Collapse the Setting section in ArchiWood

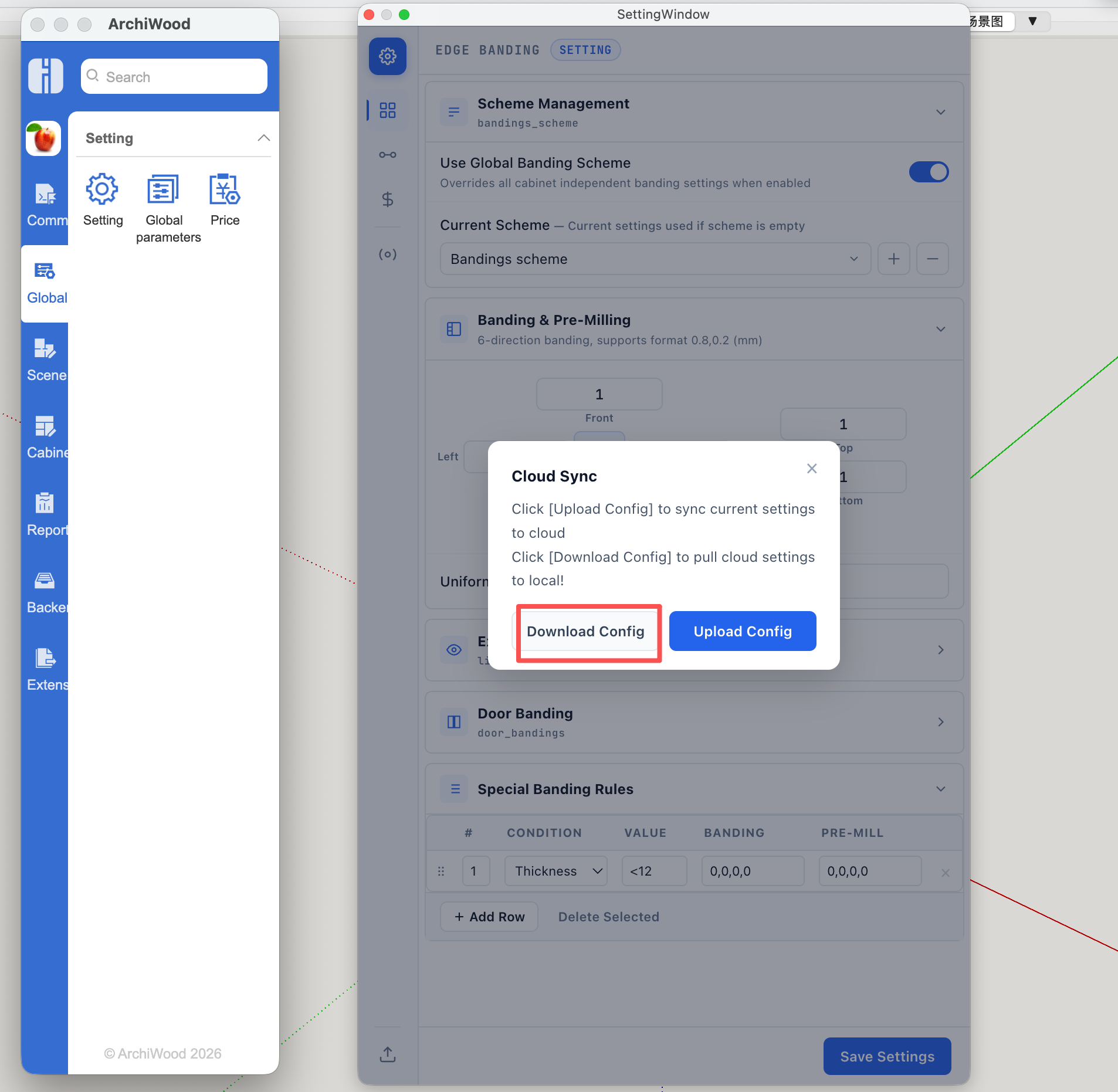click(264, 138)
